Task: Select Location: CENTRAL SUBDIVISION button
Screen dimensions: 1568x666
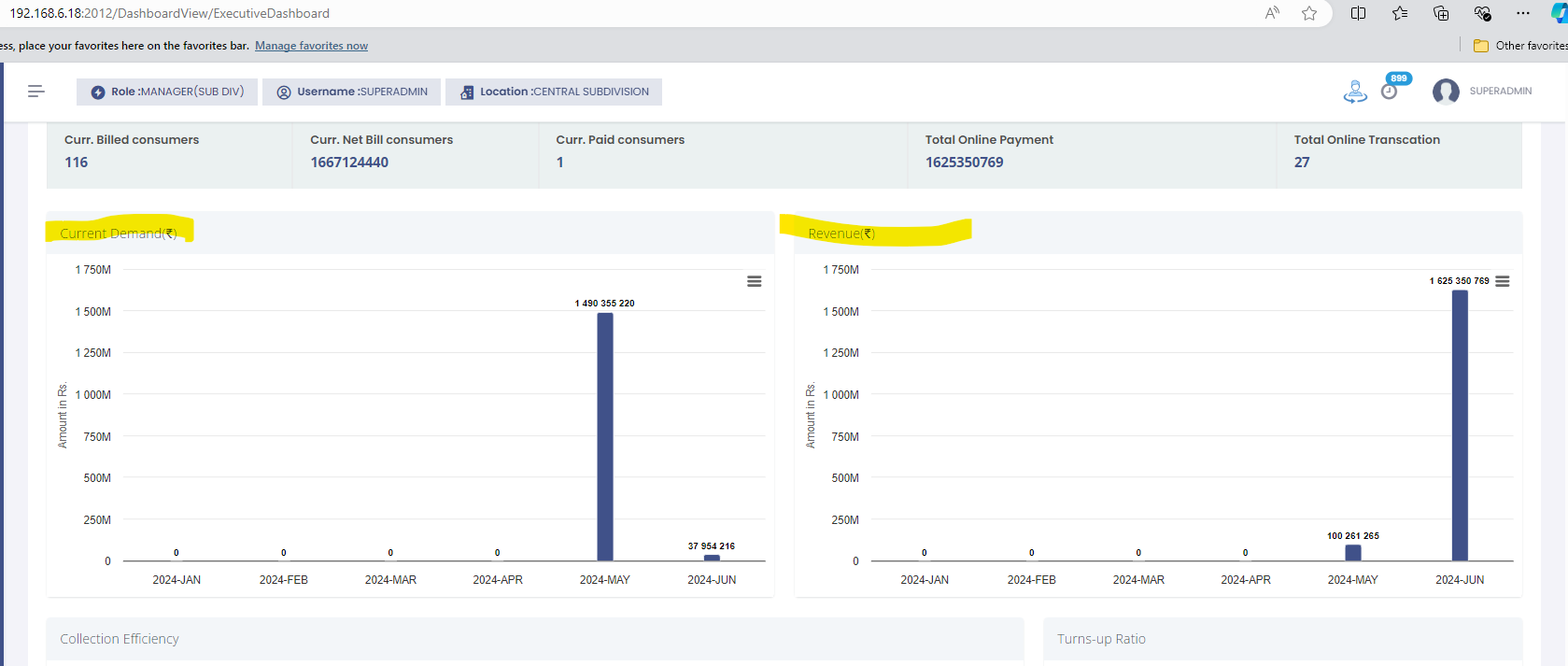Action: [554, 92]
